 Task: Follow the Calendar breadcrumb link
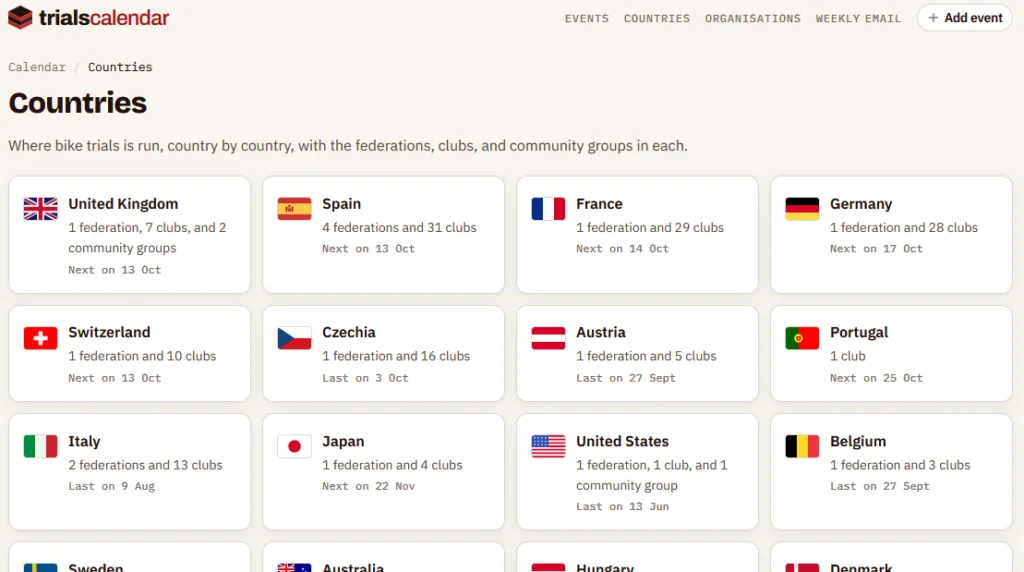(x=37, y=67)
